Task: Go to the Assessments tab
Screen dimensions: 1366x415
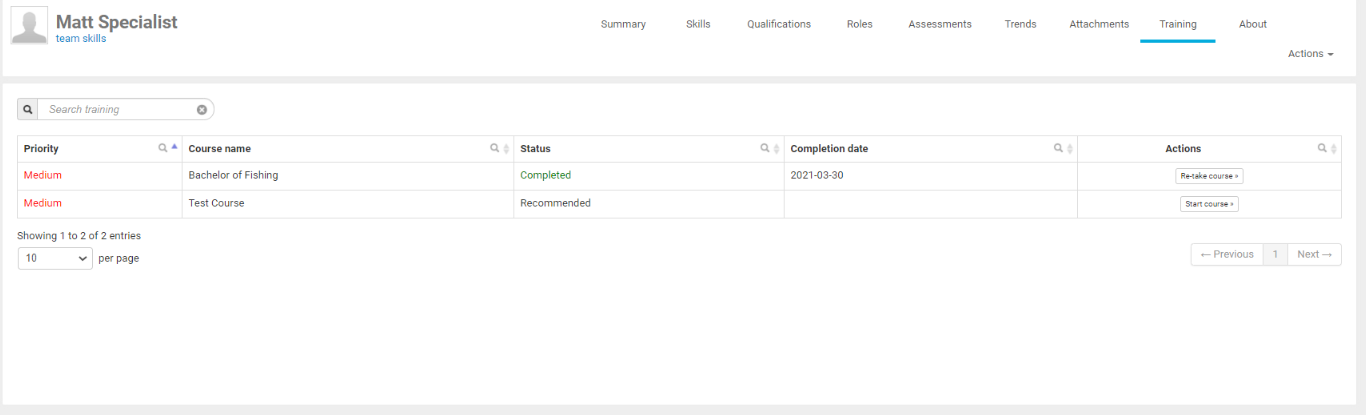Action: coord(939,24)
